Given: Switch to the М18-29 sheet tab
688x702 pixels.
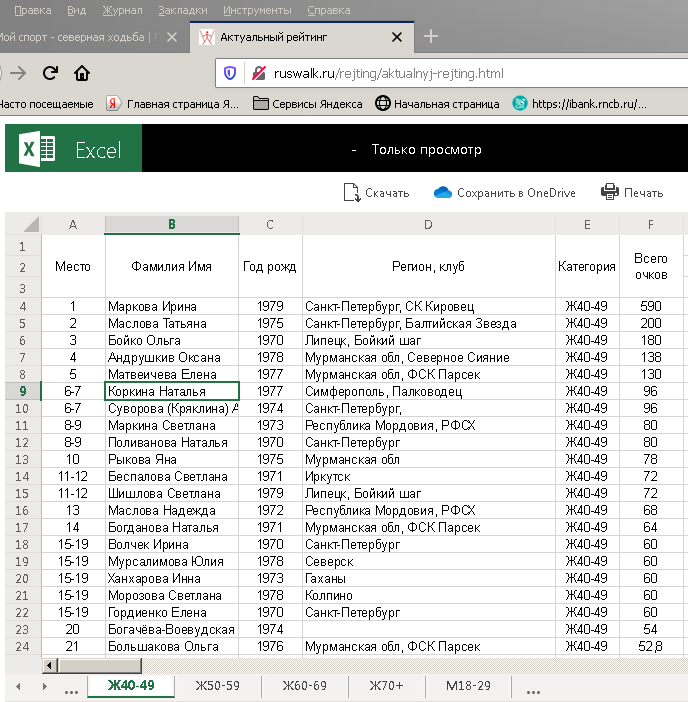Looking at the screenshot, I should (x=468, y=685).
